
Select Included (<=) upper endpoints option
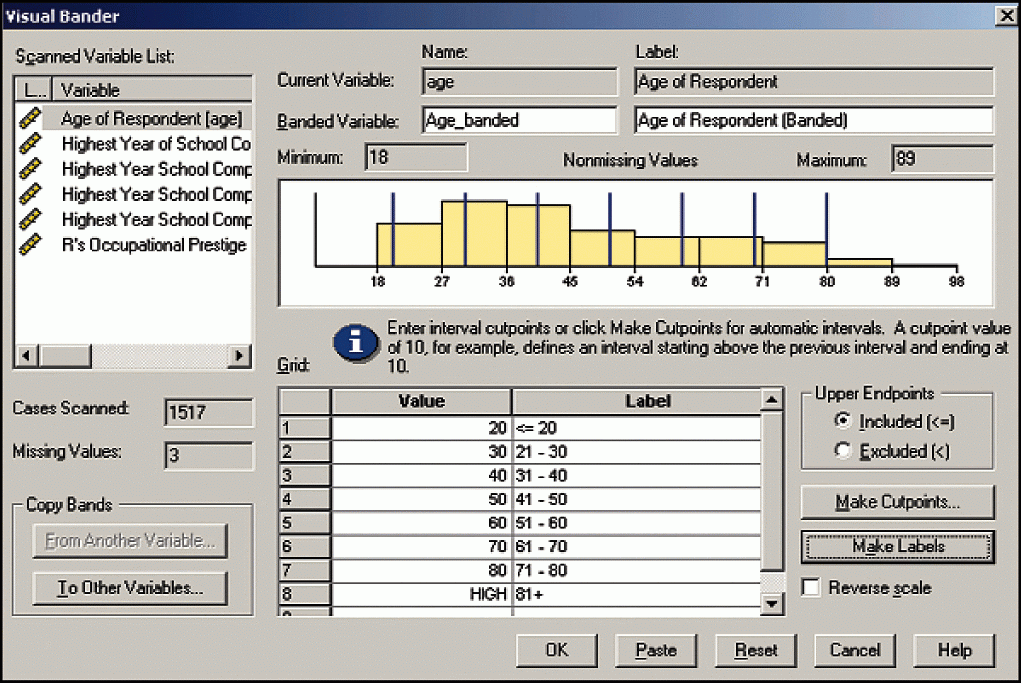click(x=842, y=423)
